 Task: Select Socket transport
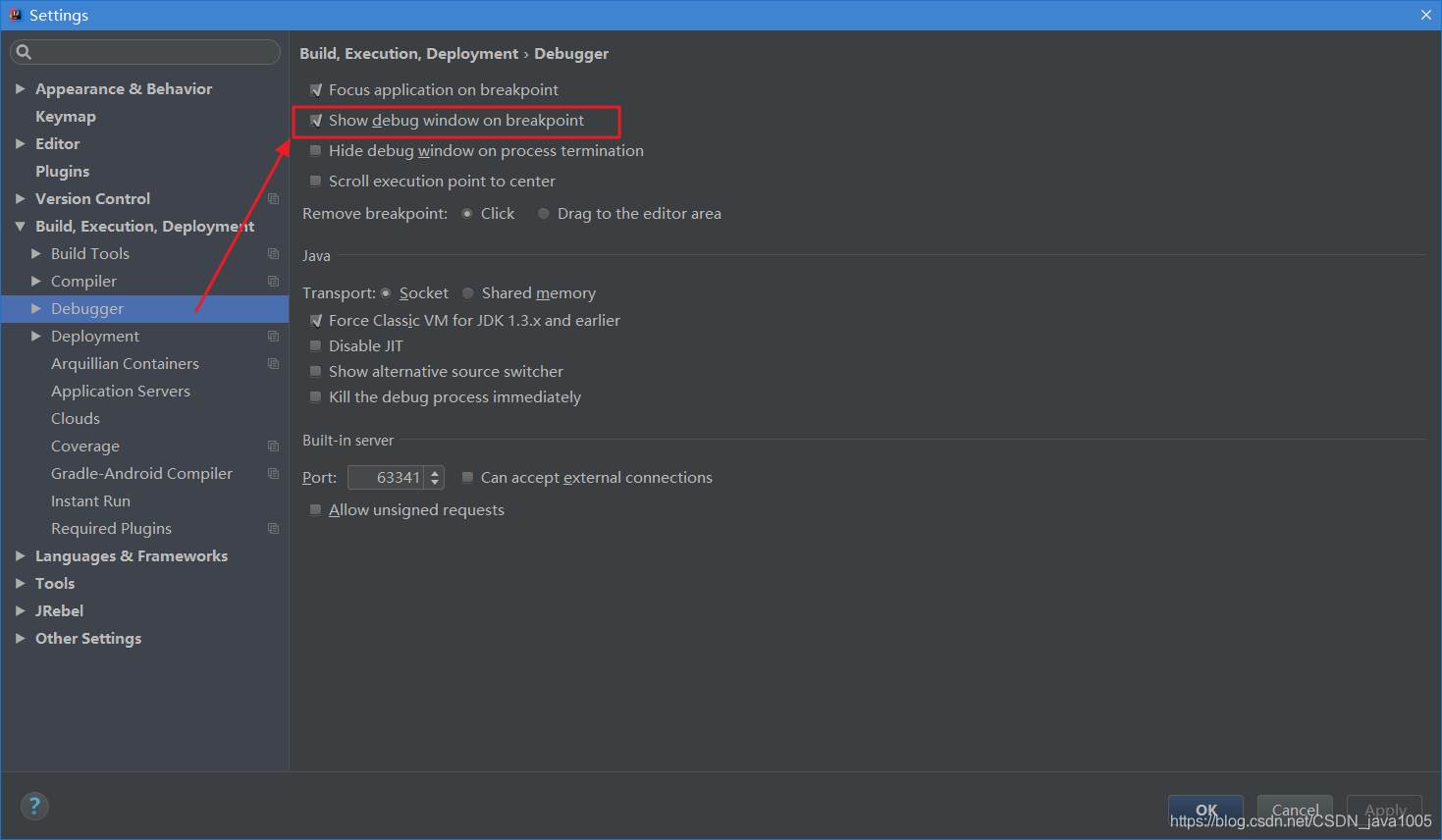click(386, 293)
